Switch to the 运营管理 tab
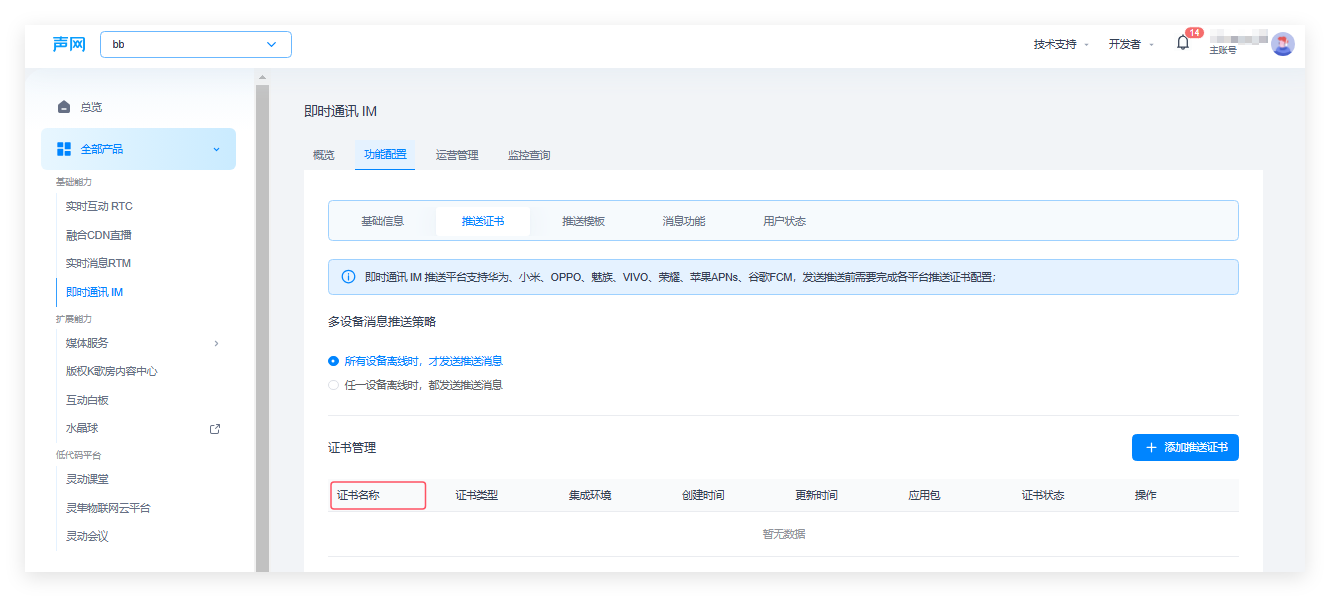Image resolution: width=1330 pixels, height=597 pixels. [457, 155]
